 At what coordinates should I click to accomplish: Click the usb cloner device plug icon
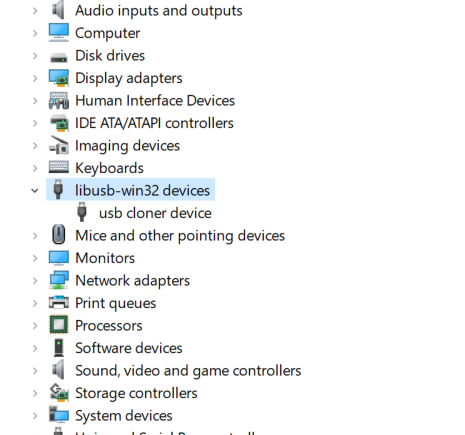coord(82,213)
